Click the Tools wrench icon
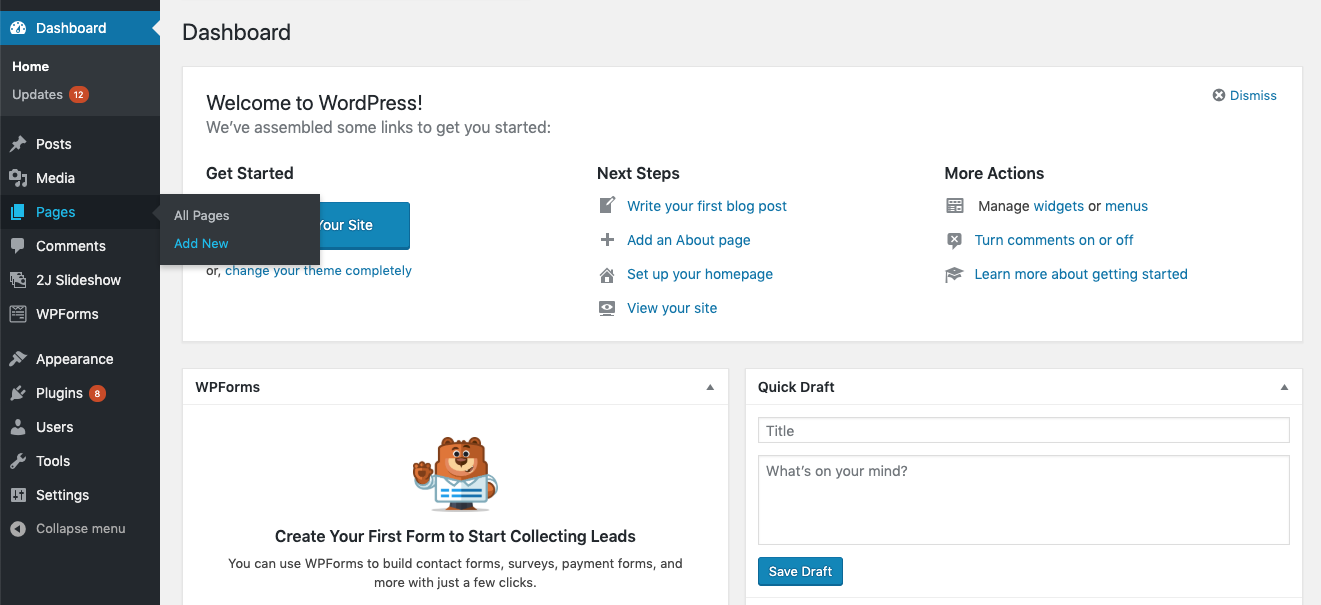This screenshot has width=1321, height=605. pos(18,461)
